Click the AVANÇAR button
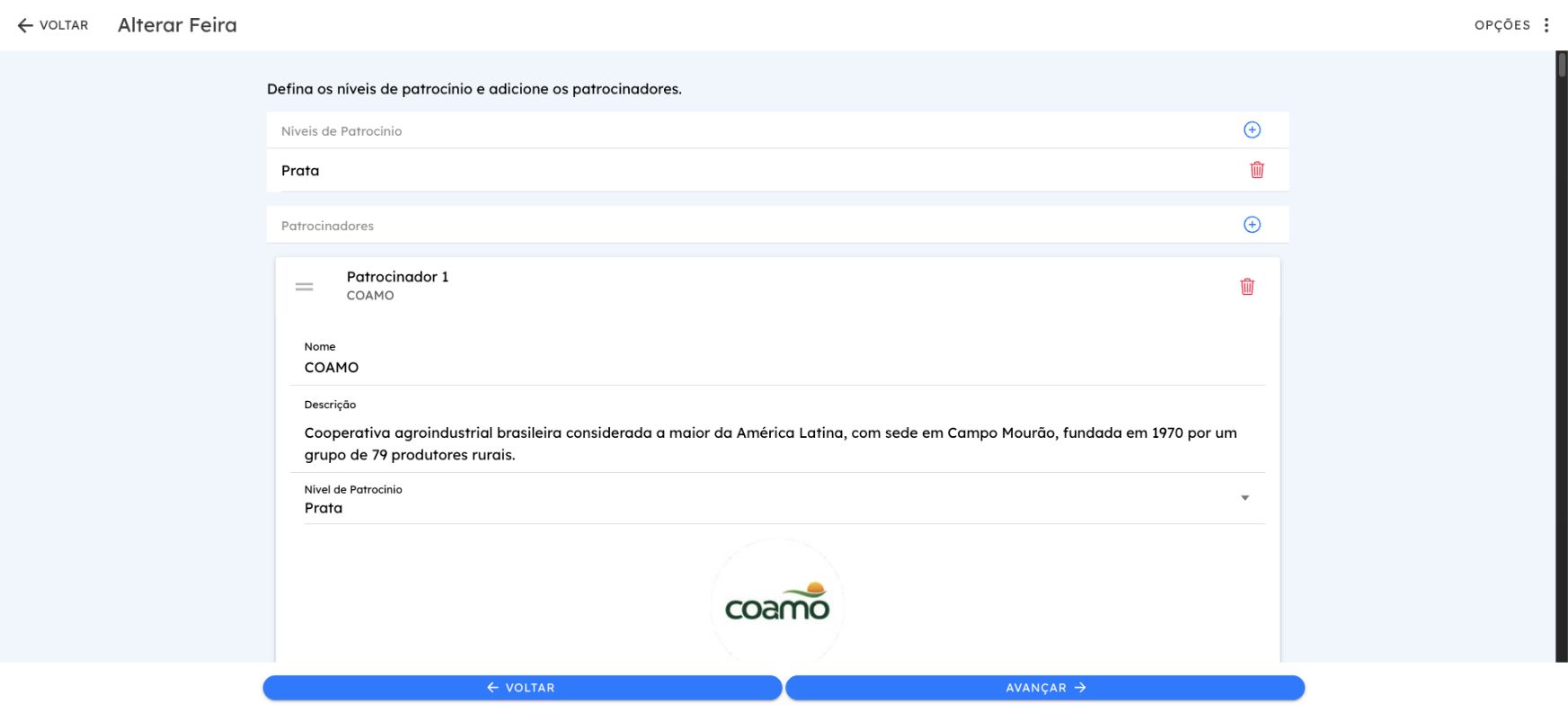 click(x=1045, y=688)
